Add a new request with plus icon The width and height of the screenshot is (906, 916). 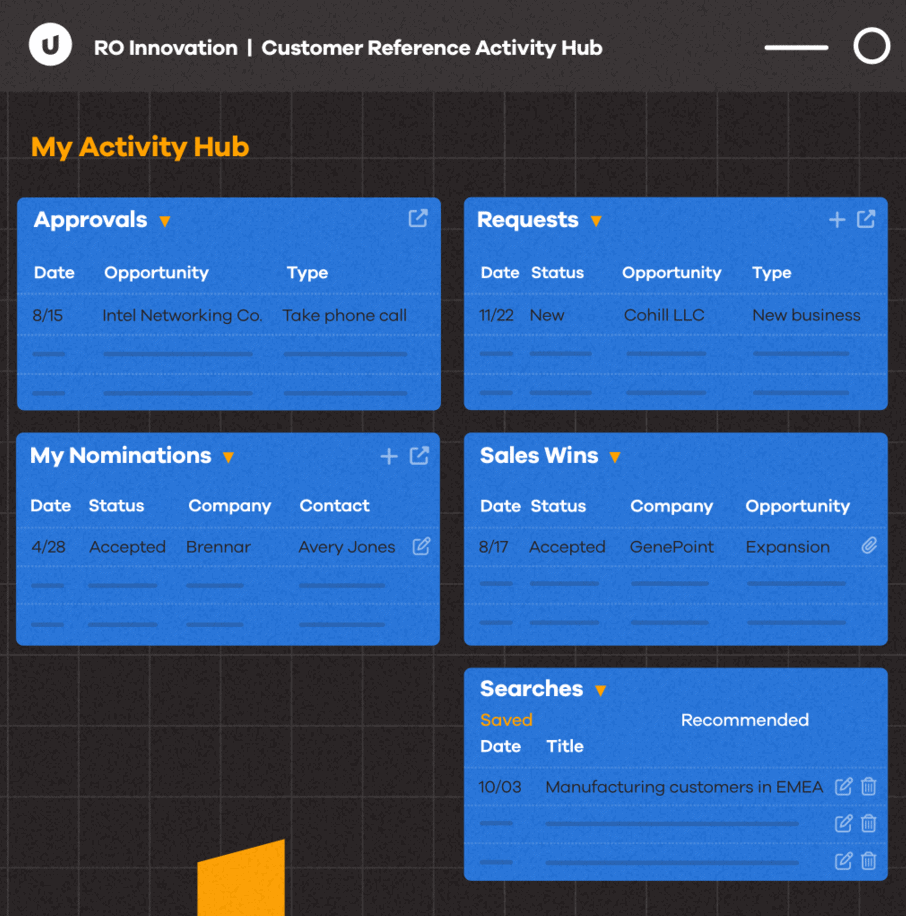click(x=836, y=220)
